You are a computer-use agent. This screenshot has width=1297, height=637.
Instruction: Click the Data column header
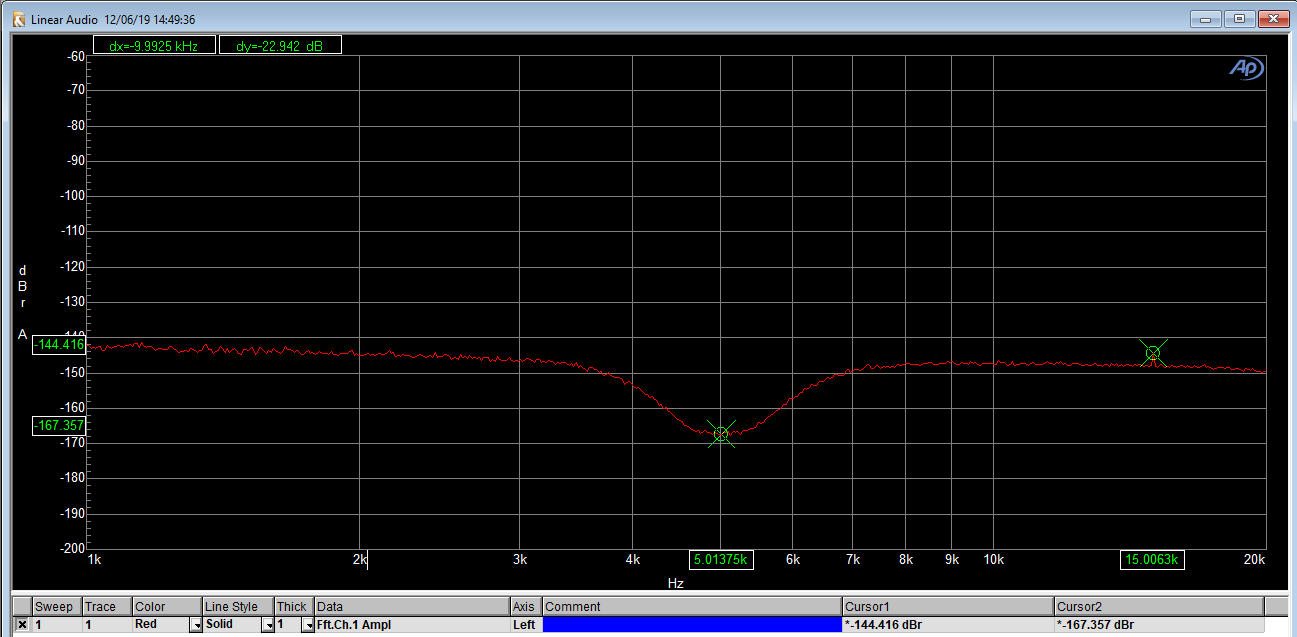(412, 607)
